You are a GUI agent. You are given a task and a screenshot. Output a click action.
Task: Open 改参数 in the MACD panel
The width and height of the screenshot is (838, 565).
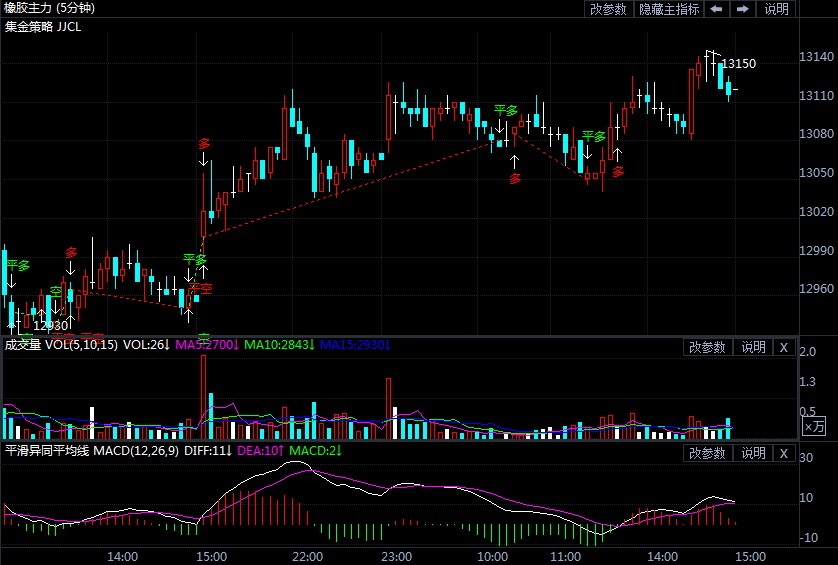[x=708, y=454]
